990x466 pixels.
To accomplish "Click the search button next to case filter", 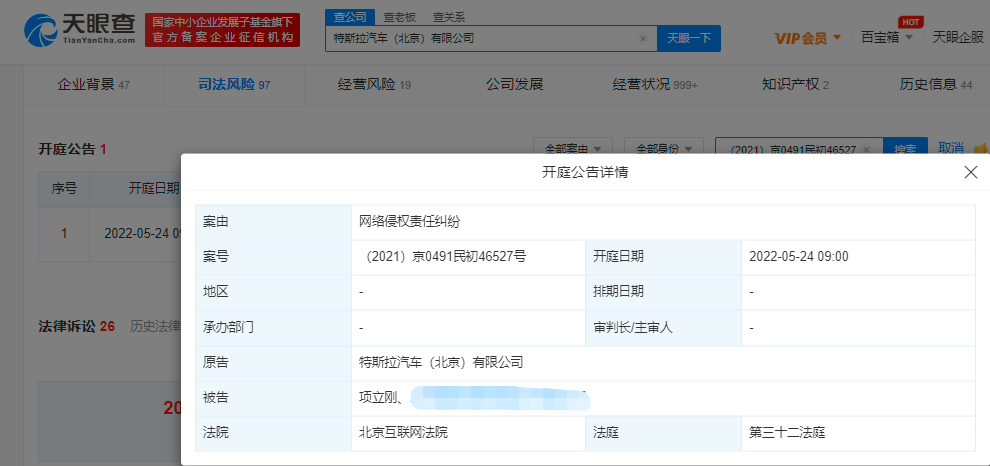I will pyautogui.click(x=905, y=149).
